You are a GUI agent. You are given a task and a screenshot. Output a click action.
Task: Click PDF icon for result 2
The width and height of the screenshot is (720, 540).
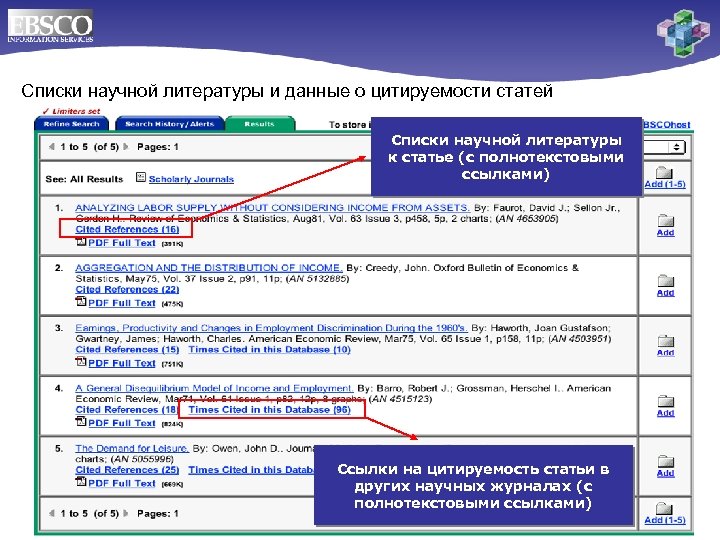[81, 302]
